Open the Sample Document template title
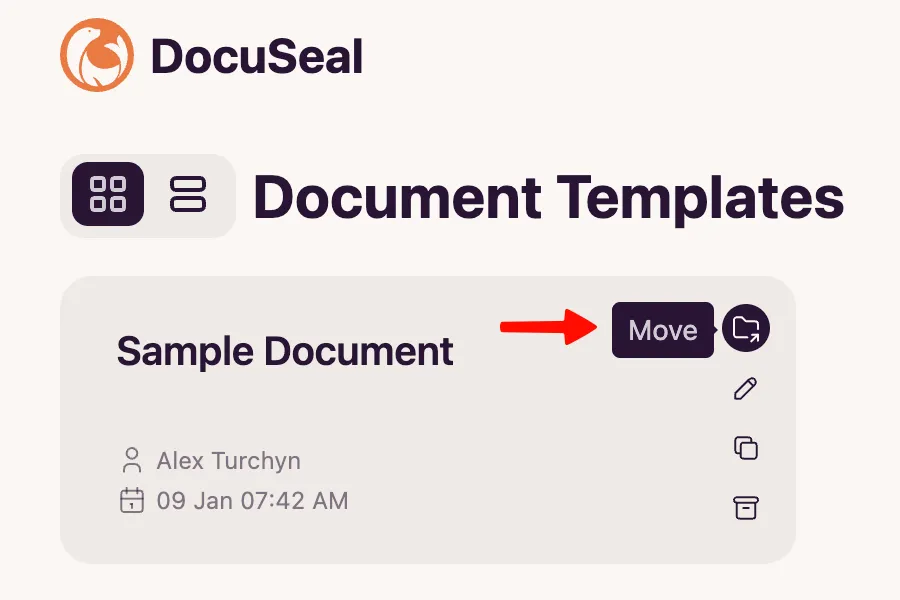Viewport: 900px width, 600px height. point(285,351)
